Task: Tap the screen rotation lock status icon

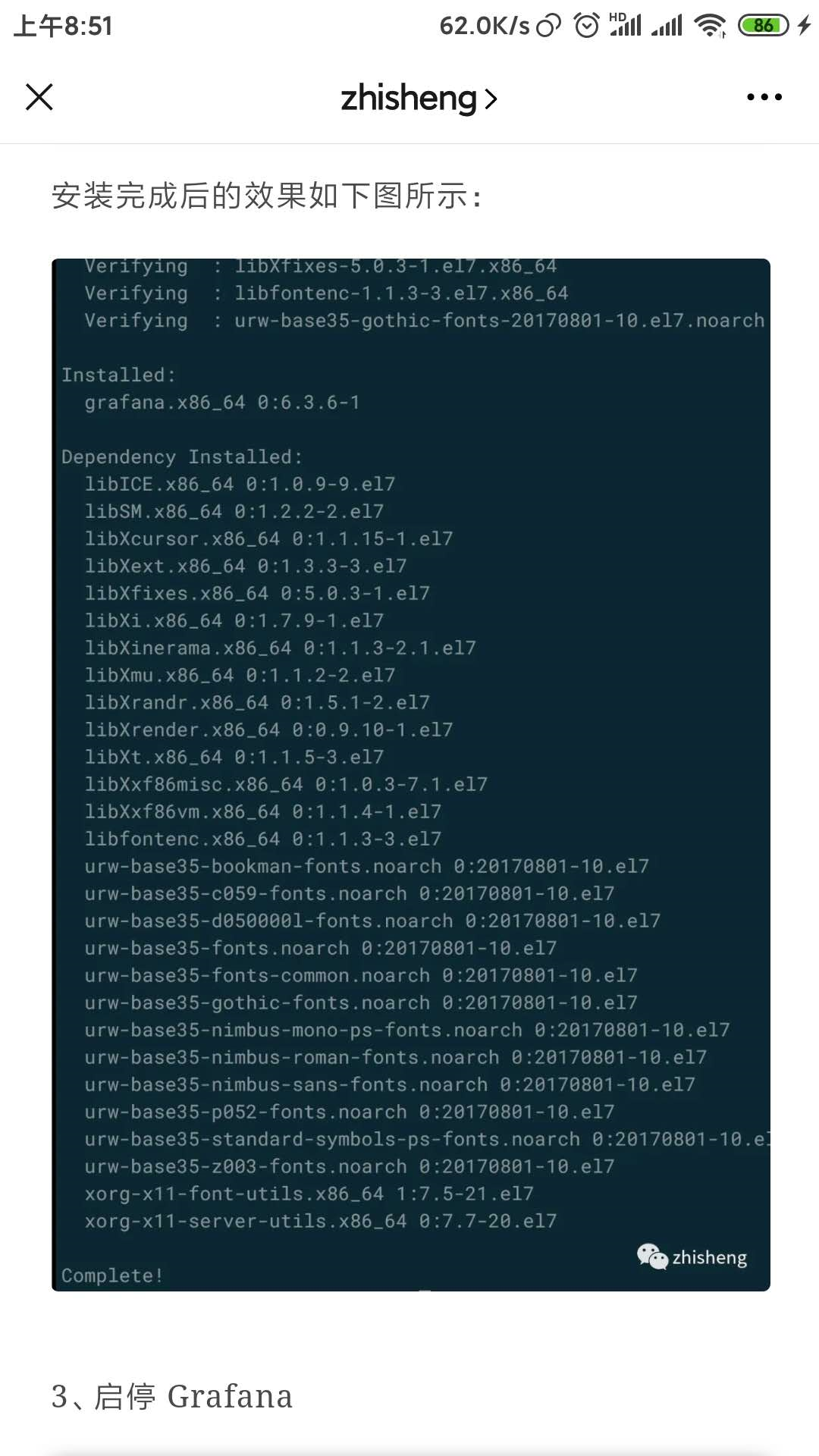Action: pos(548,26)
